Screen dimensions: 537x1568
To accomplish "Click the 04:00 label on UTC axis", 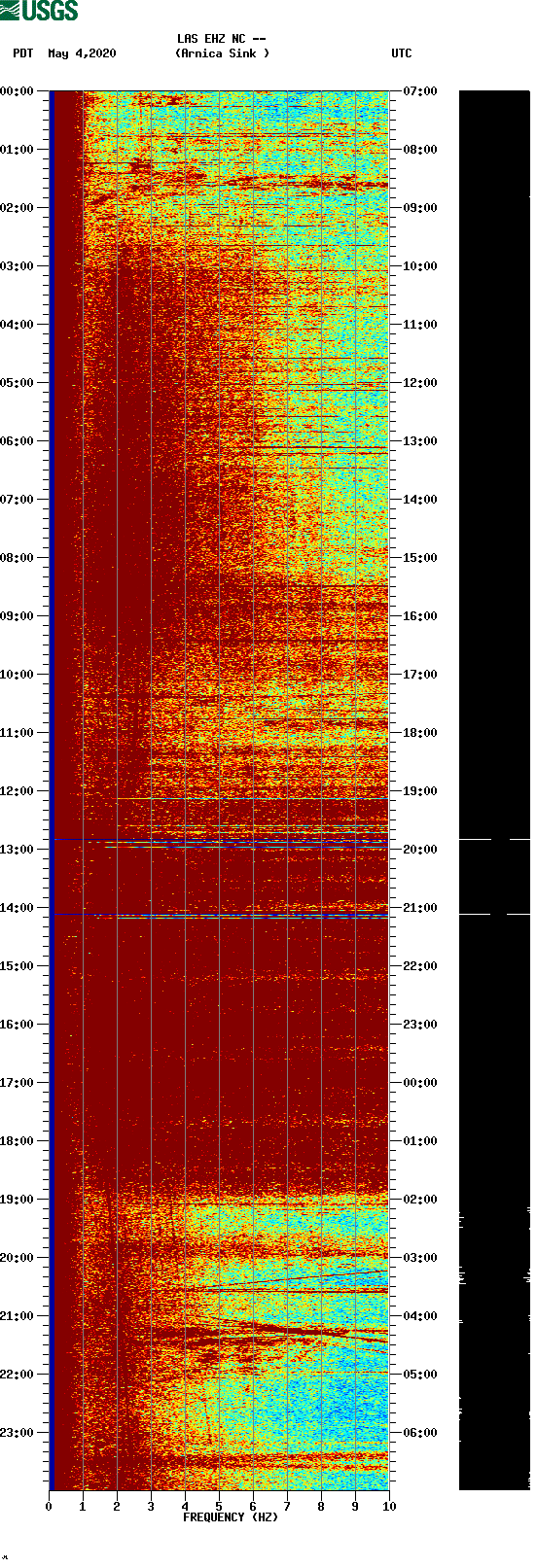I will pyautogui.click(x=420, y=1316).
